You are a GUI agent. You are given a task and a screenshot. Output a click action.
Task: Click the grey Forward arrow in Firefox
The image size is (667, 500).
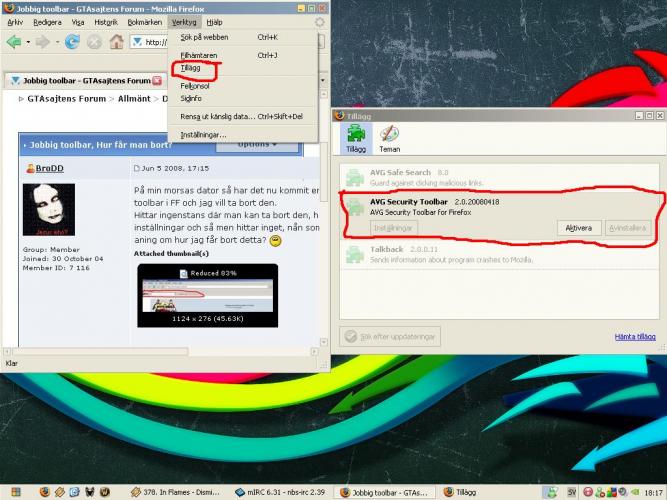[x=43, y=42]
